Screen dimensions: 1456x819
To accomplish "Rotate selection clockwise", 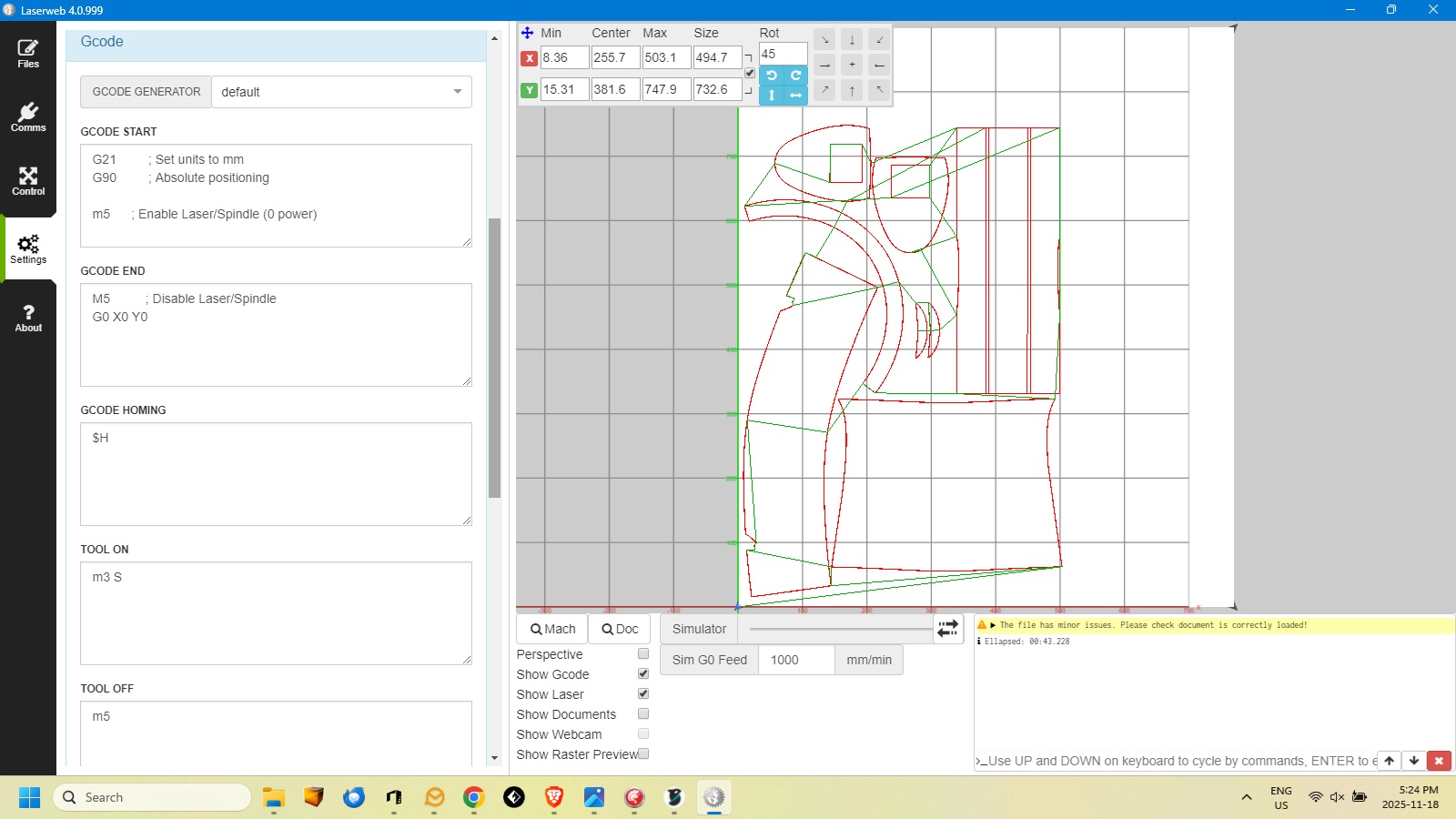I will tap(795, 76).
